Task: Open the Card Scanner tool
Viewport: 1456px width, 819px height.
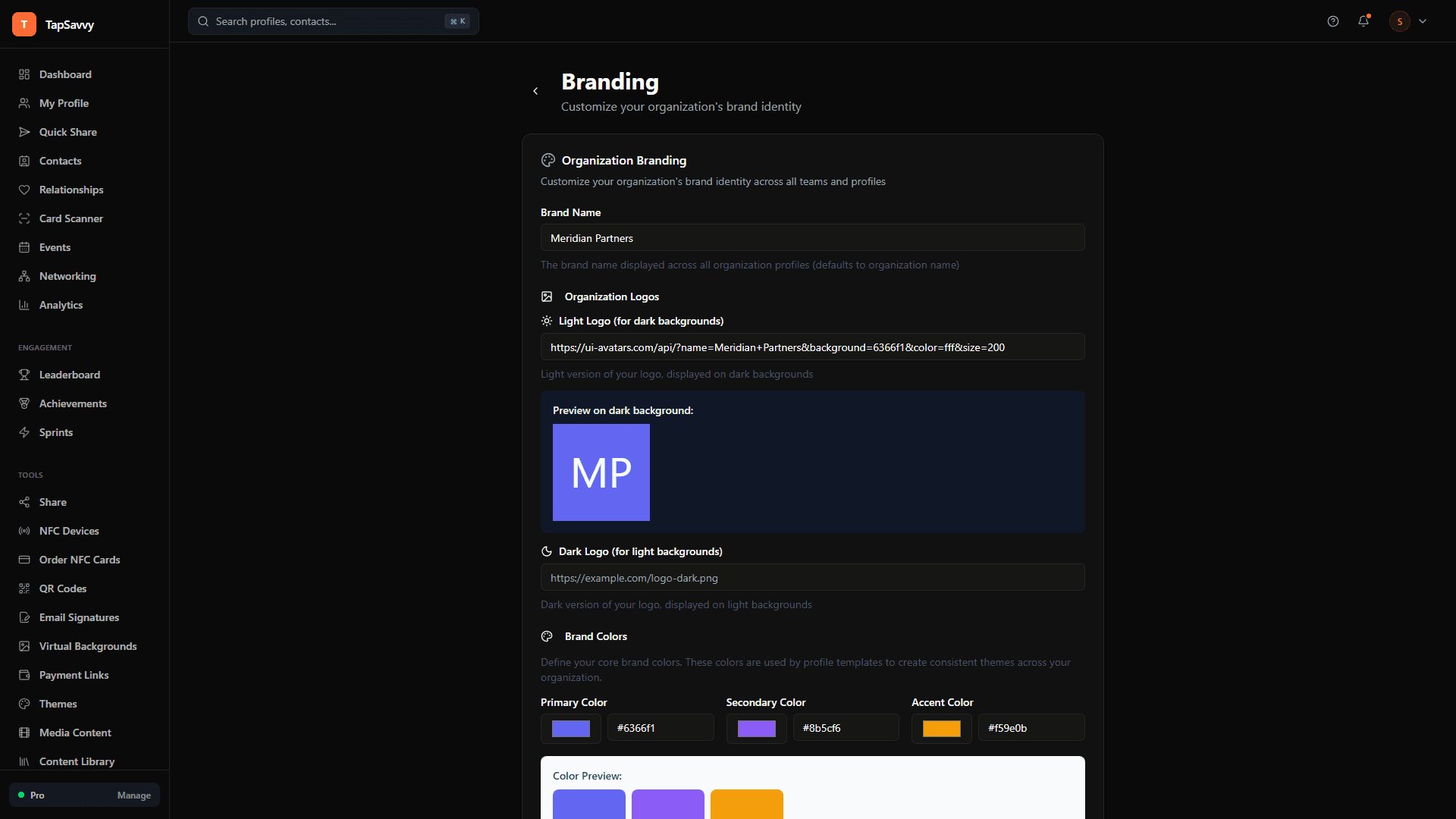Action: click(71, 218)
